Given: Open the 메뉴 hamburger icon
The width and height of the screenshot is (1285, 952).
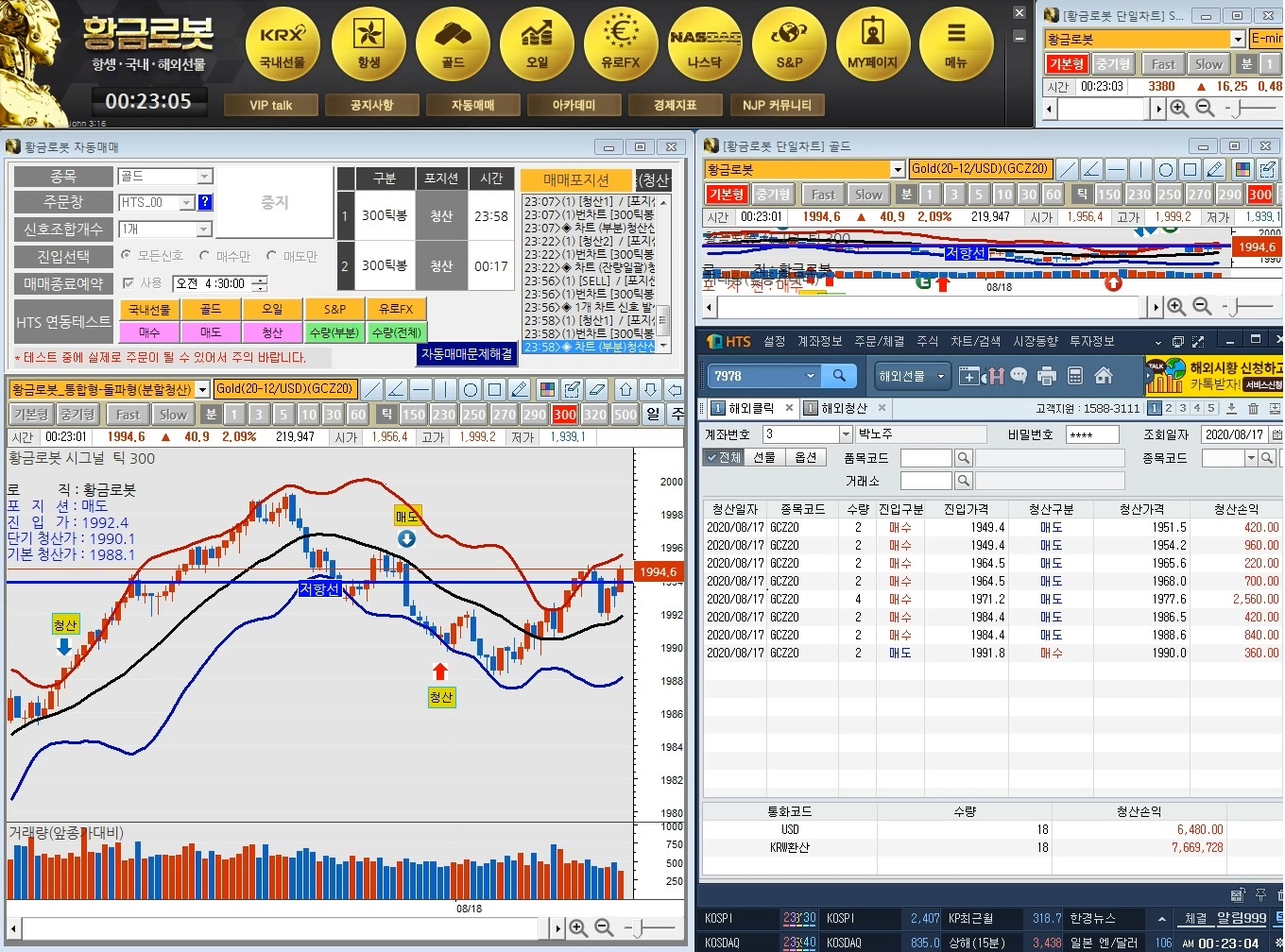Looking at the screenshot, I should click(x=956, y=44).
